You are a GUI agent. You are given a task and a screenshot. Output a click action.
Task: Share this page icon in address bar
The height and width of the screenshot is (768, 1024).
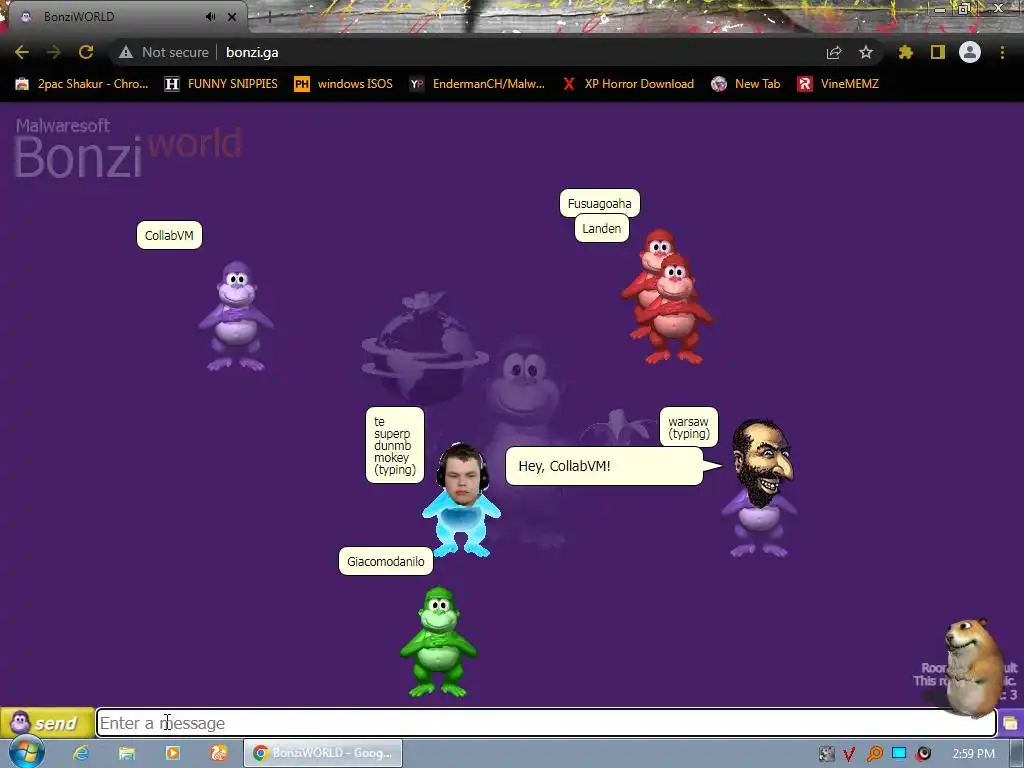click(x=834, y=52)
